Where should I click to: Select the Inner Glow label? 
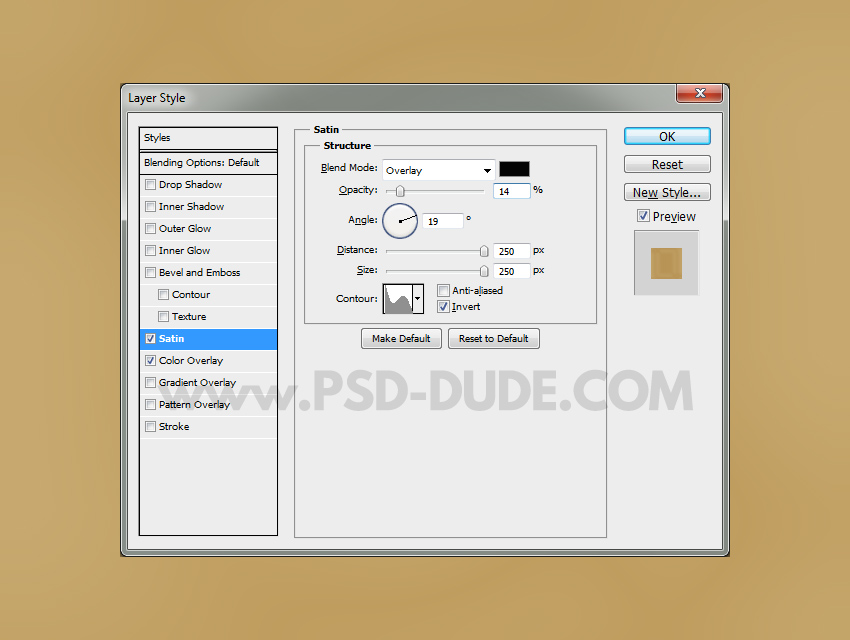point(184,250)
